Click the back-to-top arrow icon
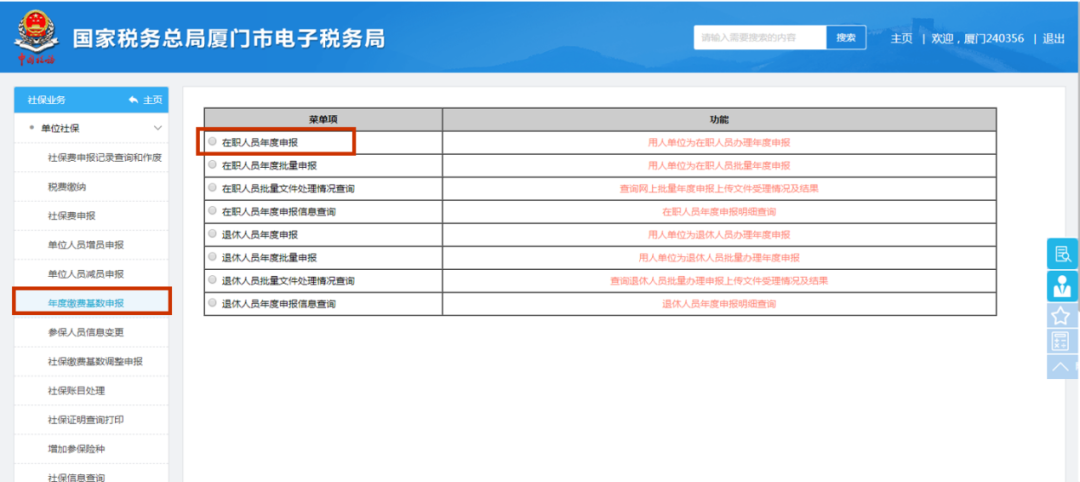This screenshot has width=1080, height=482. pyautogui.click(x=1062, y=367)
